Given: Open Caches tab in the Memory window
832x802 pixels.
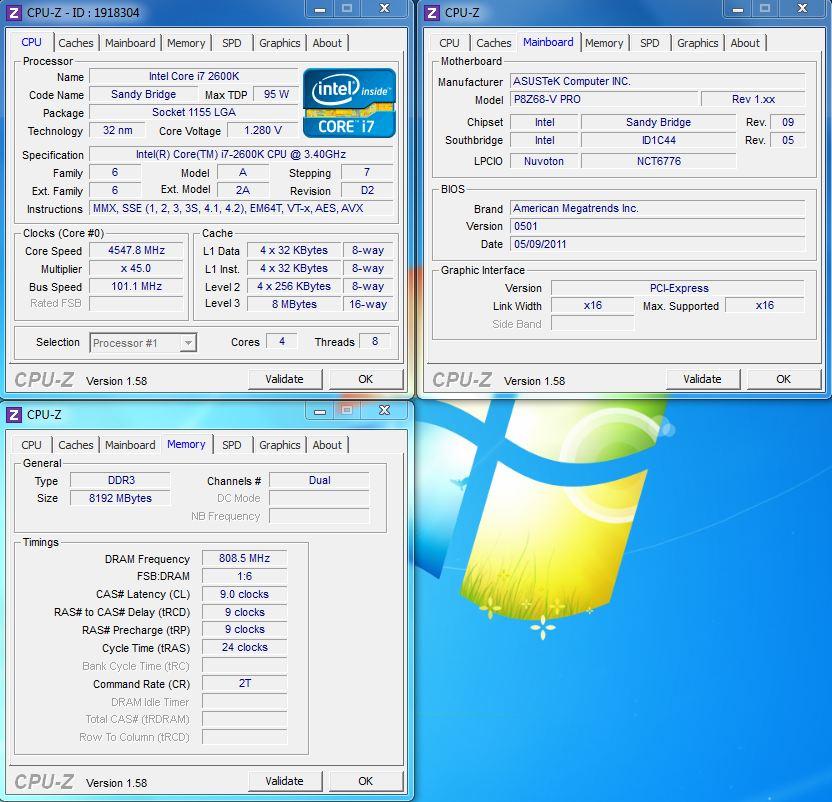Looking at the screenshot, I should tap(76, 445).
